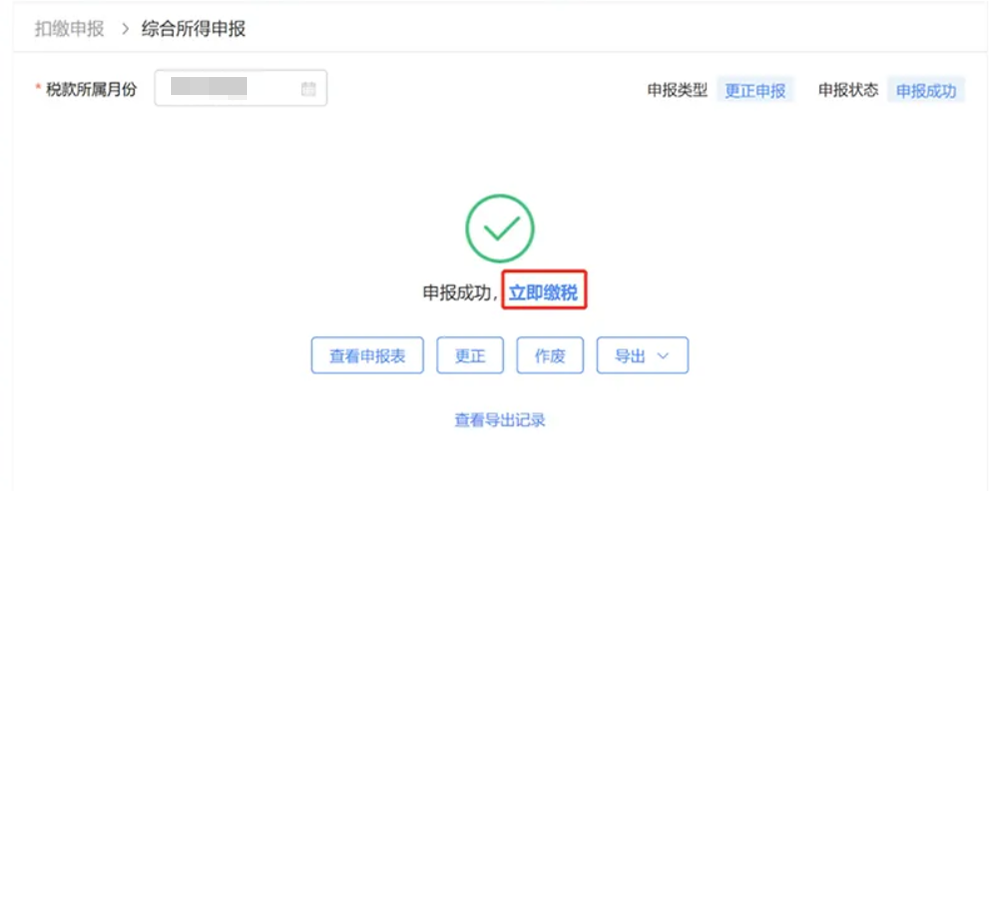This screenshot has width=997, height=924.
Task: Click the 申报状态 label
Action: (848, 90)
